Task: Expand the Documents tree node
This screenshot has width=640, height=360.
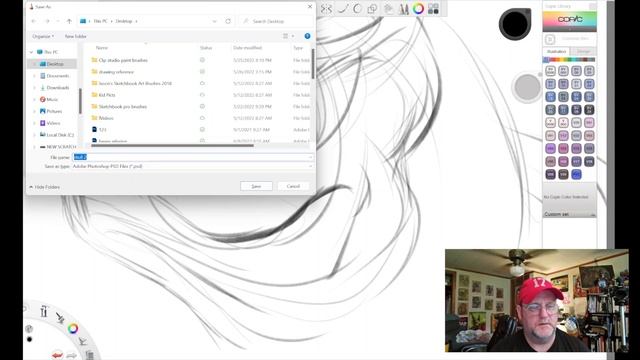Action: pyautogui.click(x=34, y=76)
